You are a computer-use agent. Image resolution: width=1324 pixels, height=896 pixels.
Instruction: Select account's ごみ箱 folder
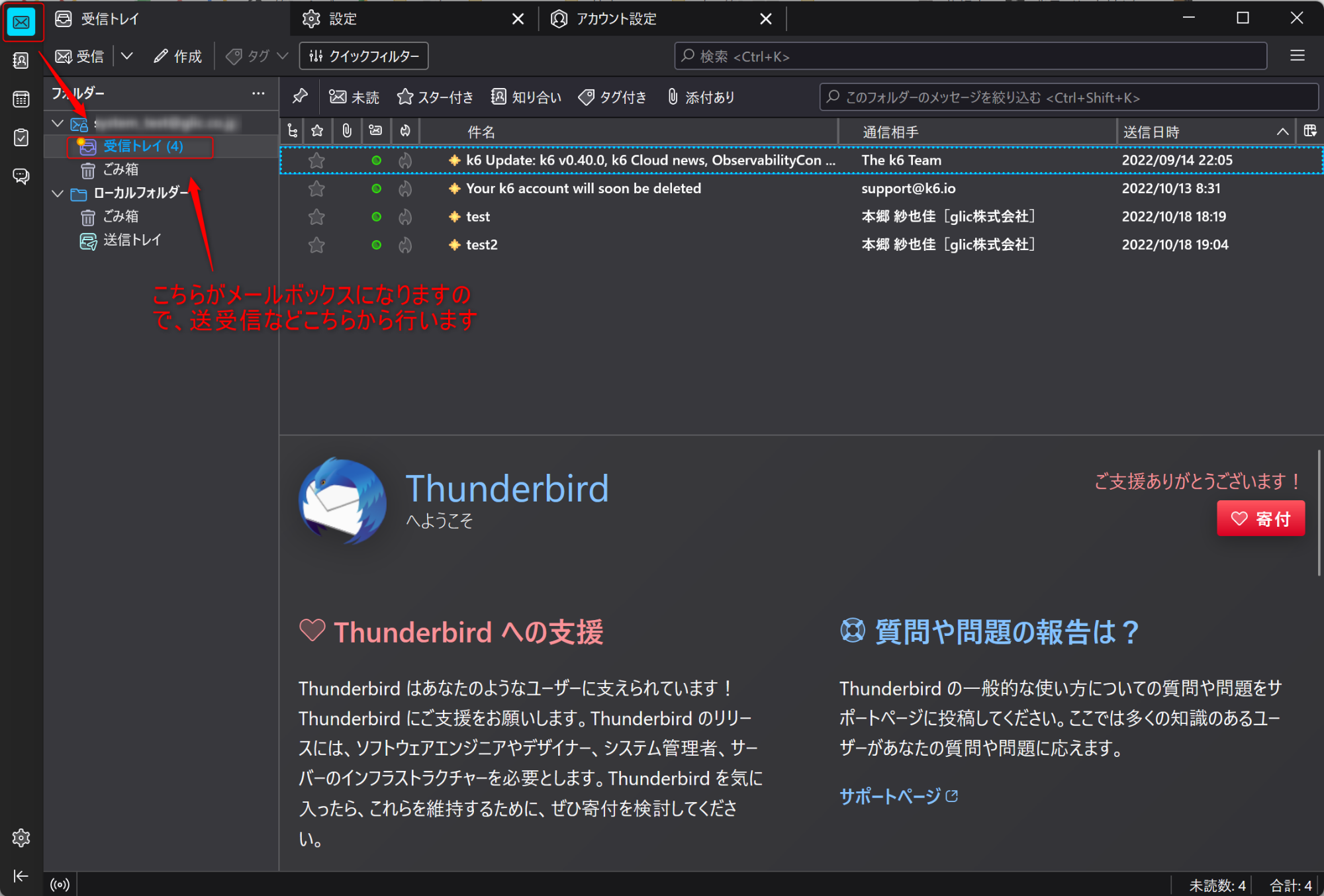point(109,170)
